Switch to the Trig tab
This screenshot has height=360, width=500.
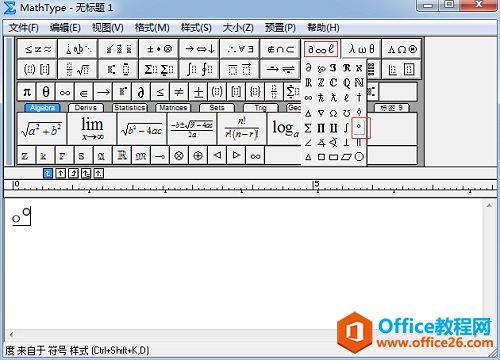click(260, 108)
